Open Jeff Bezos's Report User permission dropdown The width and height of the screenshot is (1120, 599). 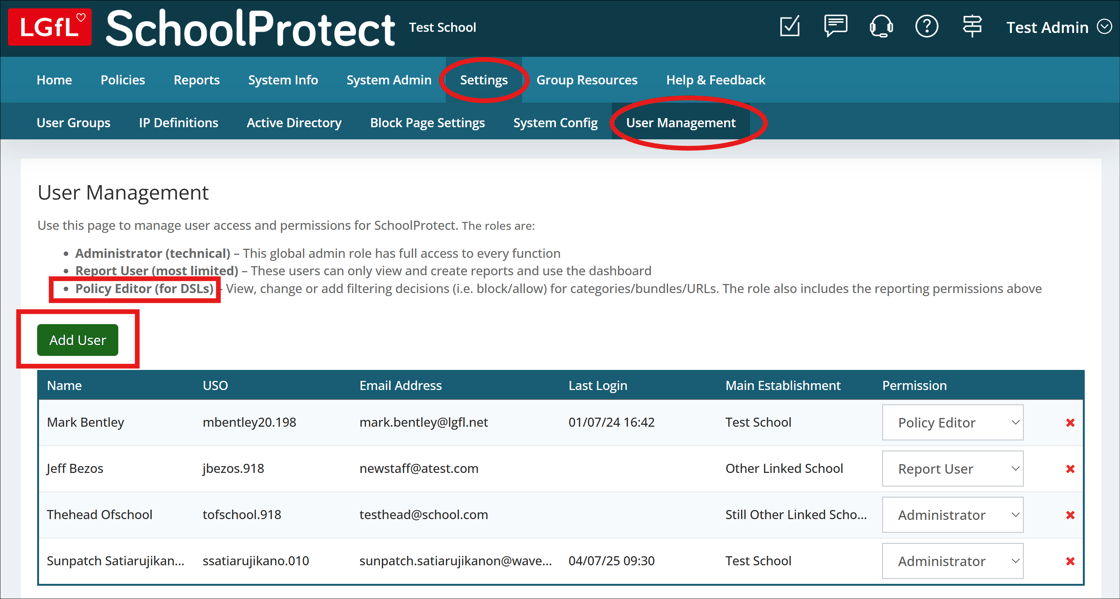click(952, 469)
